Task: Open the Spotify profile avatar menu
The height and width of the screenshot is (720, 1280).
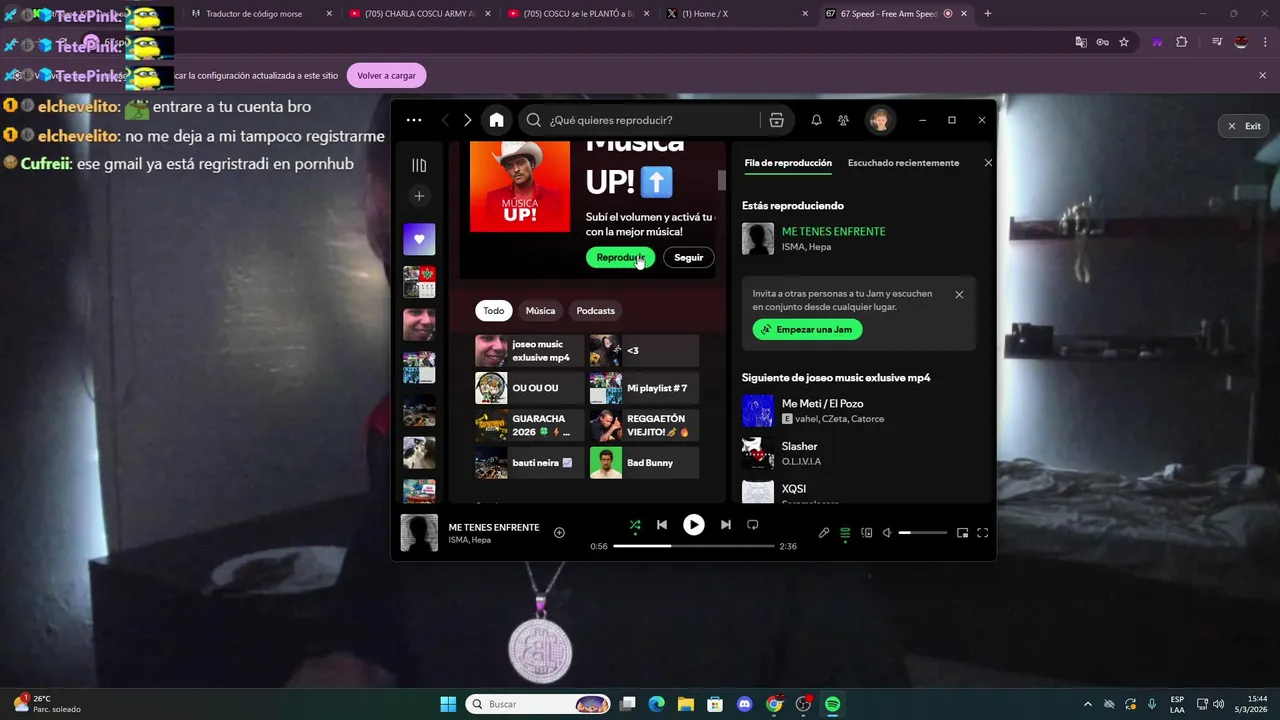Action: pyautogui.click(x=880, y=120)
